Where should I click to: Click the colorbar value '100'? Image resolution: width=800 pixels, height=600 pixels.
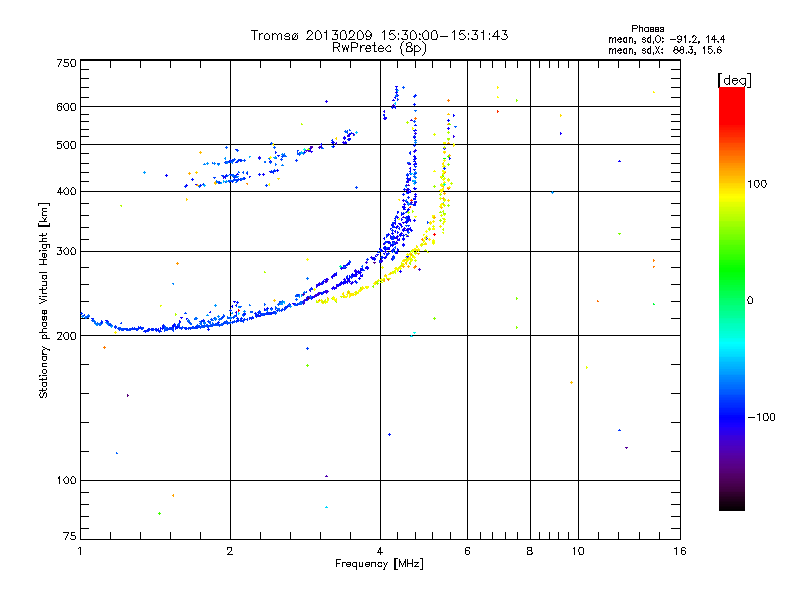tap(757, 184)
